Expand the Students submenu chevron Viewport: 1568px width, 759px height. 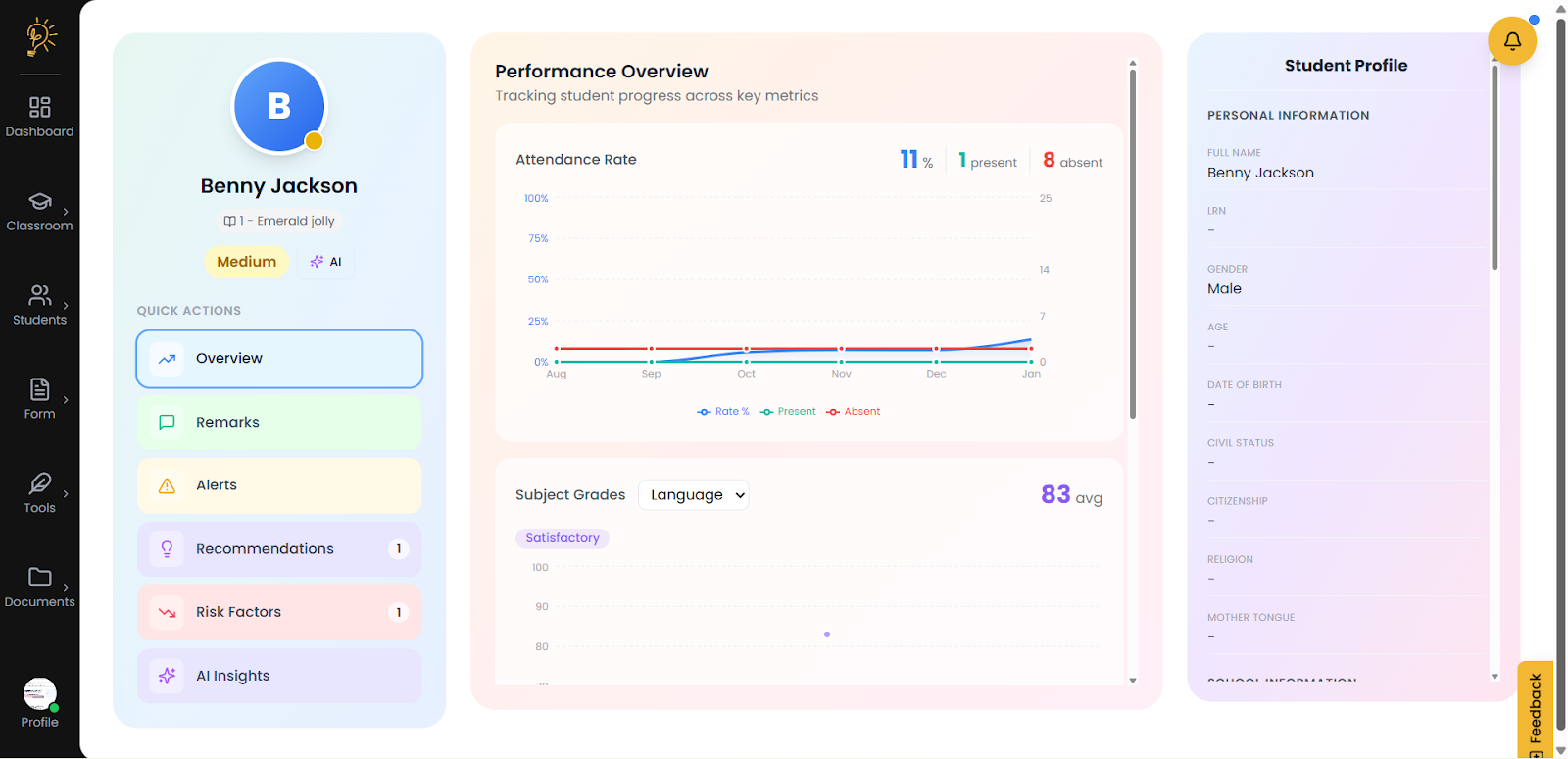(66, 306)
